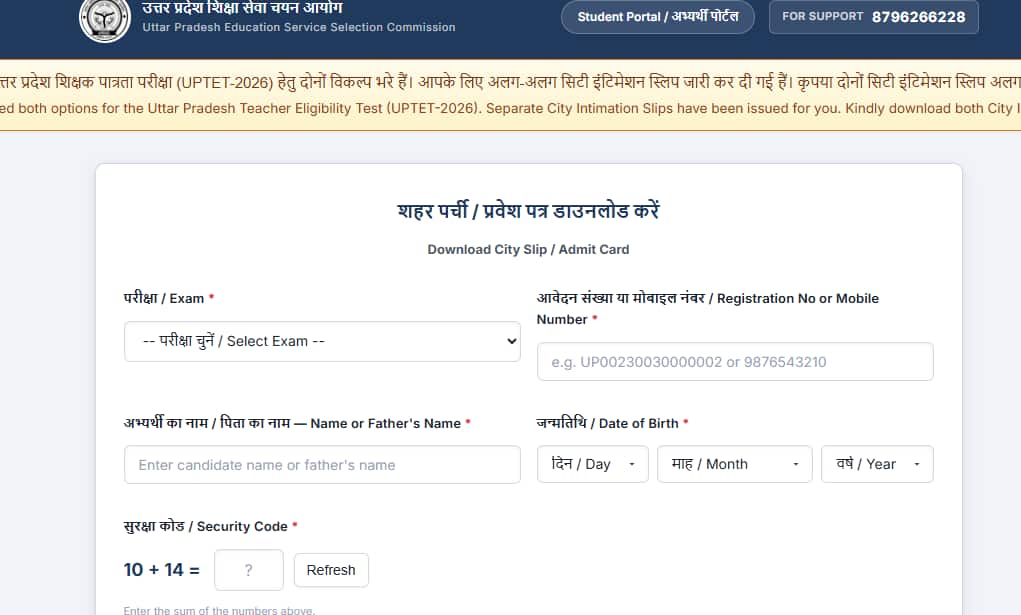Click the Day dropdown caret arrow

click(x=632, y=465)
